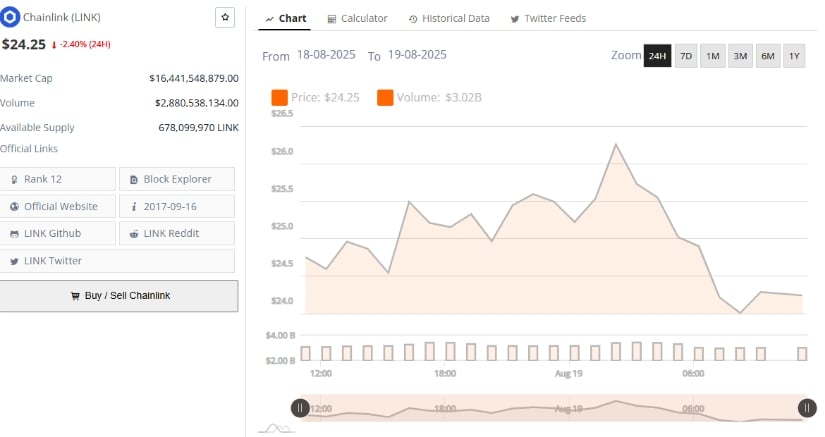Viewport: 825px width, 437px height.
Task: Open the Chart tab
Action: pyautogui.click(x=286, y=18)
